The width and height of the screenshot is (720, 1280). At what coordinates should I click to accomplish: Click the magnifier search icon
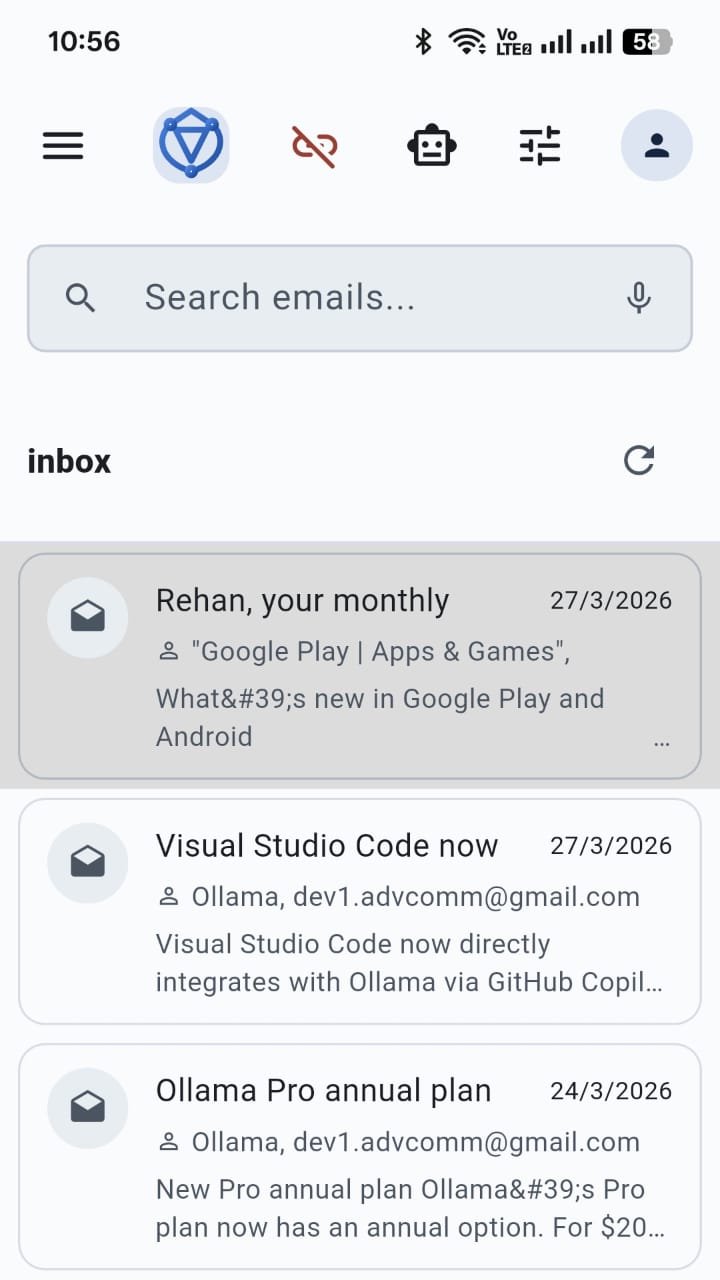(81, 298)
